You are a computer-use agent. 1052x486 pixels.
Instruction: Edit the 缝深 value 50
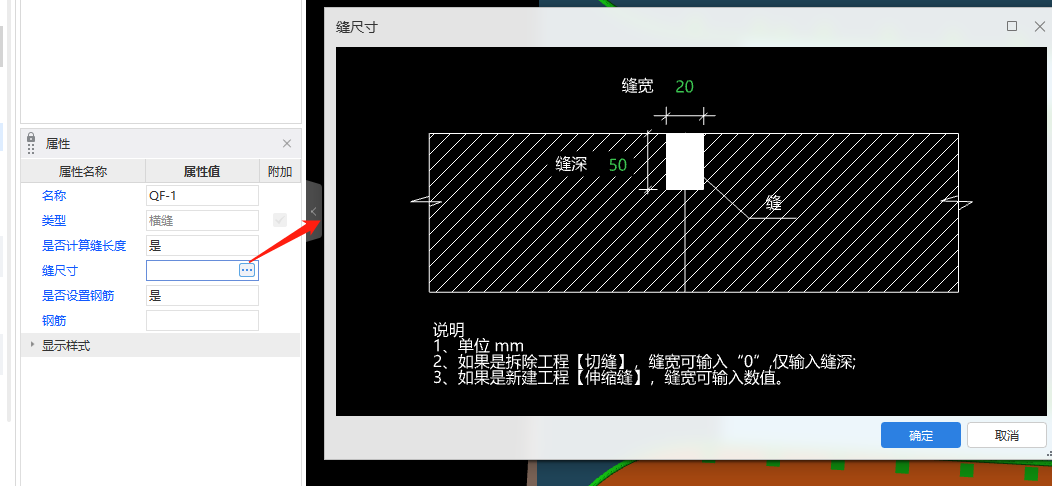click(617, 164)
